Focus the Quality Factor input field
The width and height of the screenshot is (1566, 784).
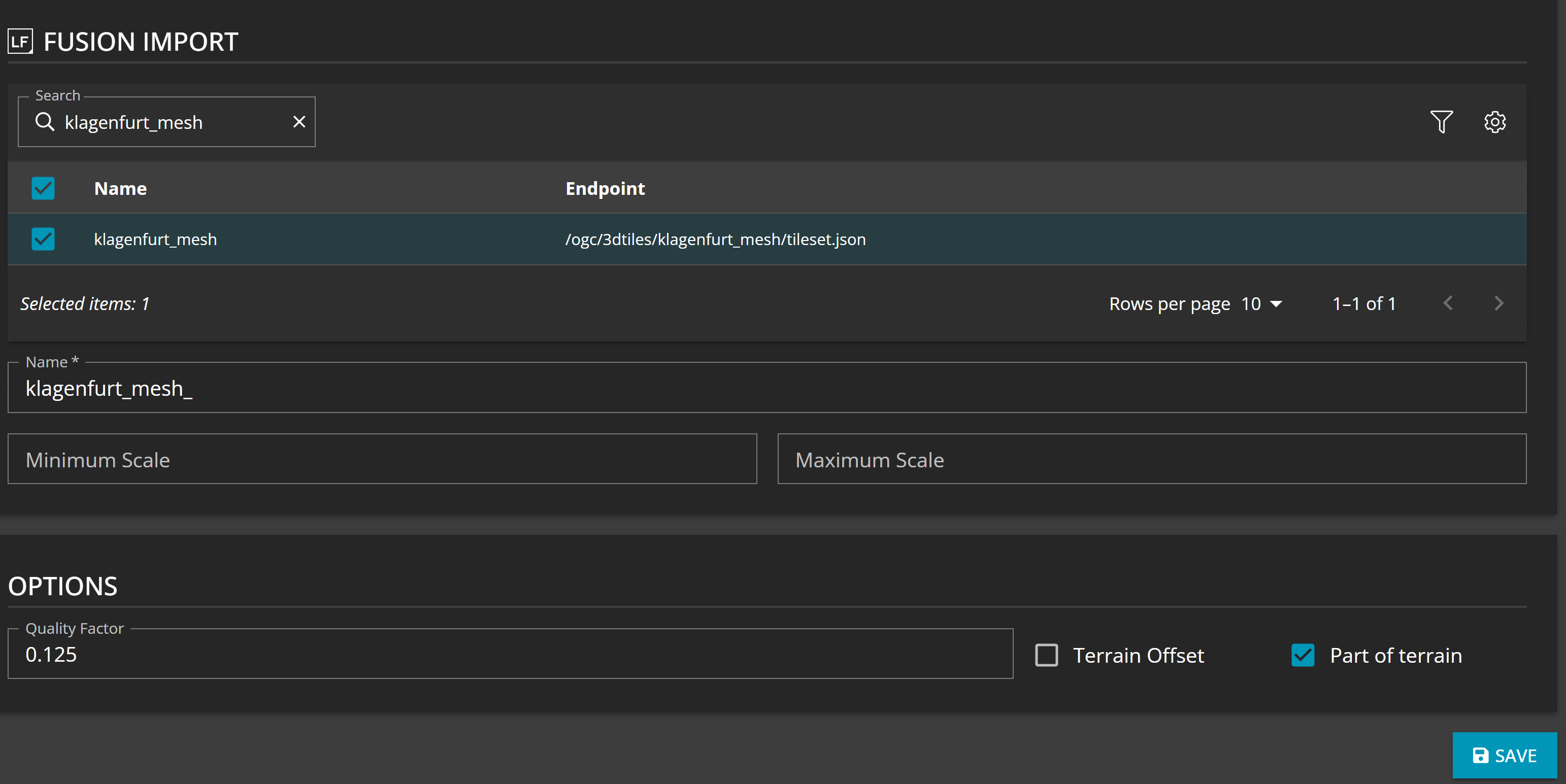(x=510, y=655)
